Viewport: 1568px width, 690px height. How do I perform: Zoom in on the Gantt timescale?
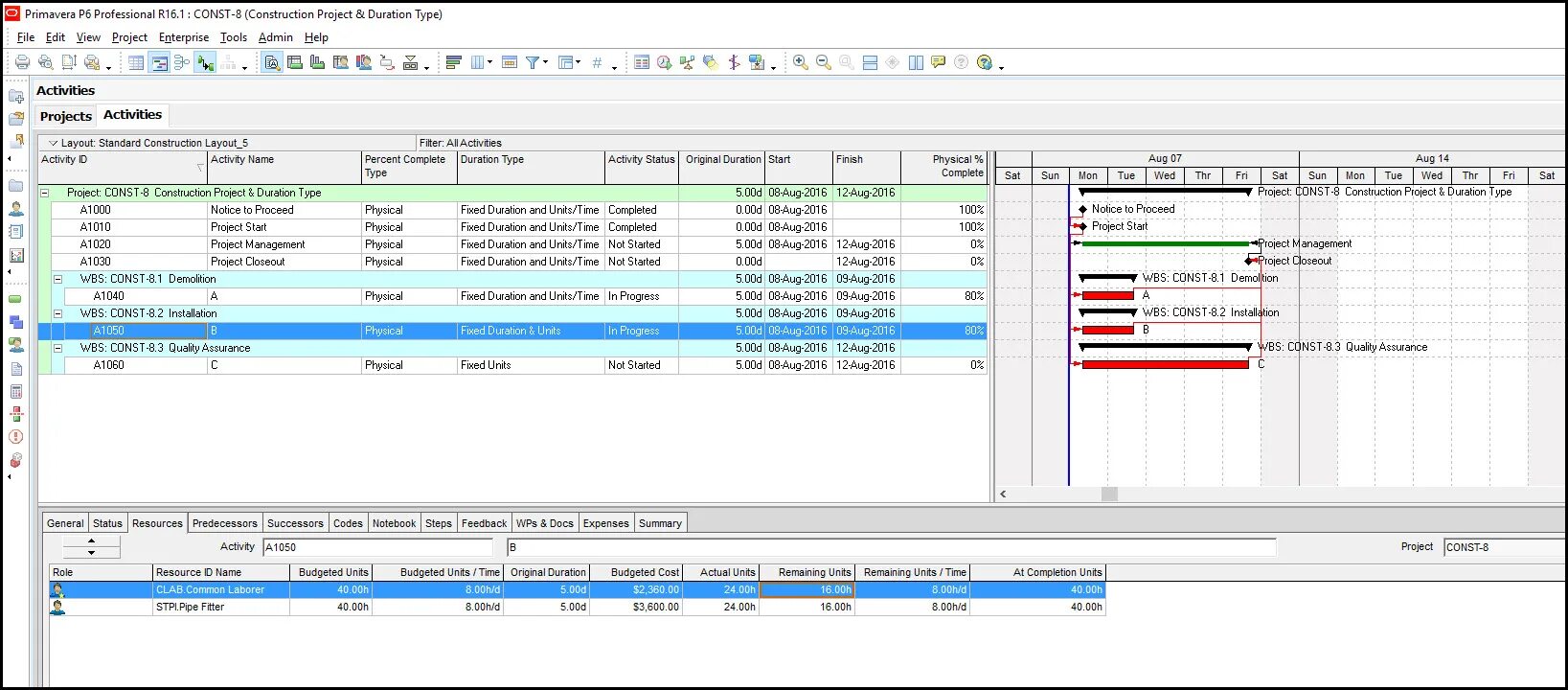[801, 63]
